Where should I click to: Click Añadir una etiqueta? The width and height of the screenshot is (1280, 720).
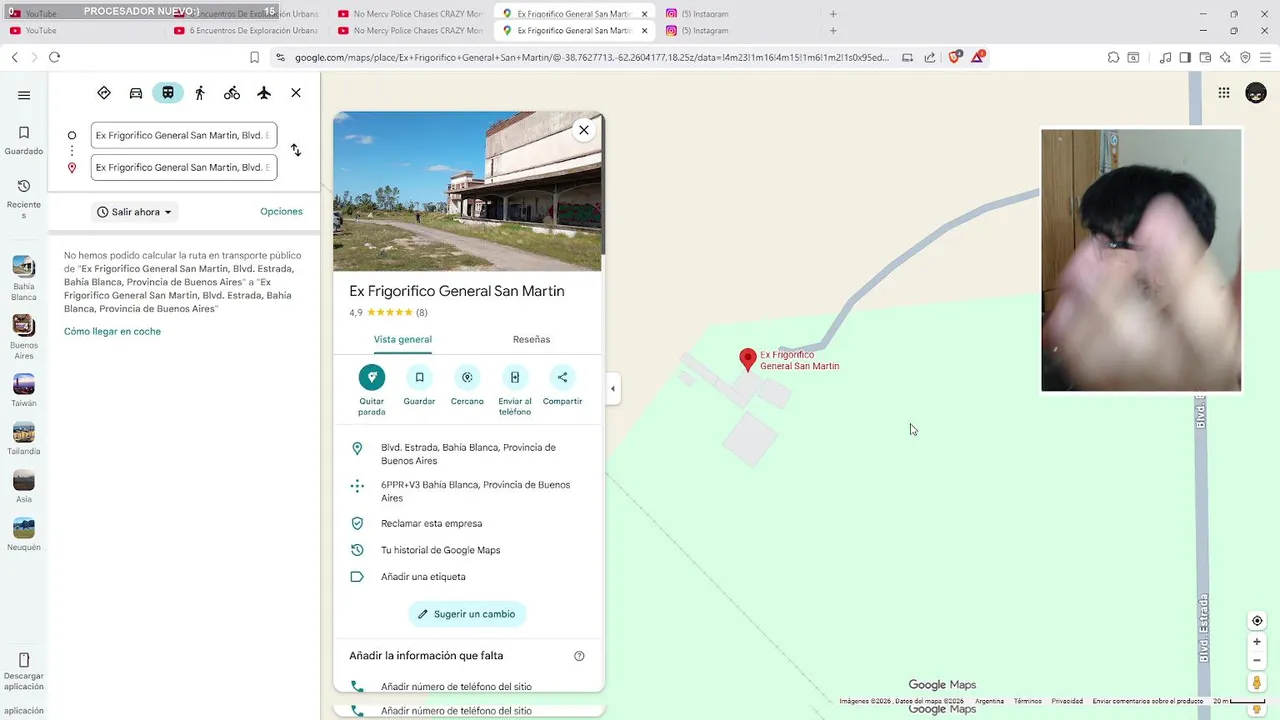point(469,577)
